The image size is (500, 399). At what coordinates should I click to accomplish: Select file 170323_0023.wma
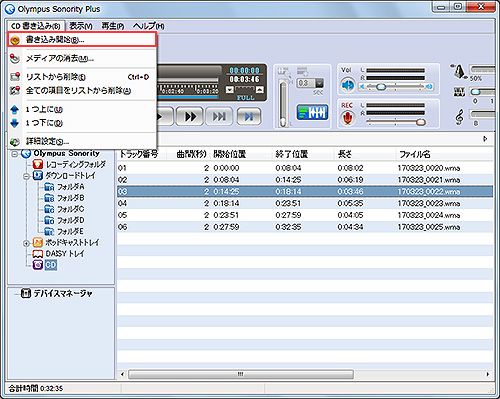(x=429, y=203)
